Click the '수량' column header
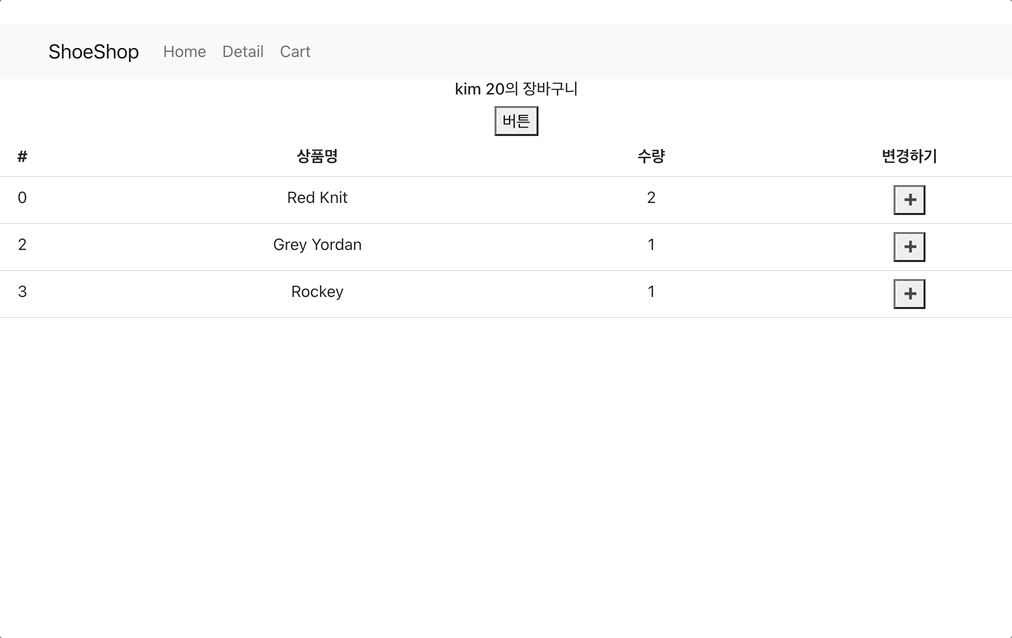 click(651, 156)
